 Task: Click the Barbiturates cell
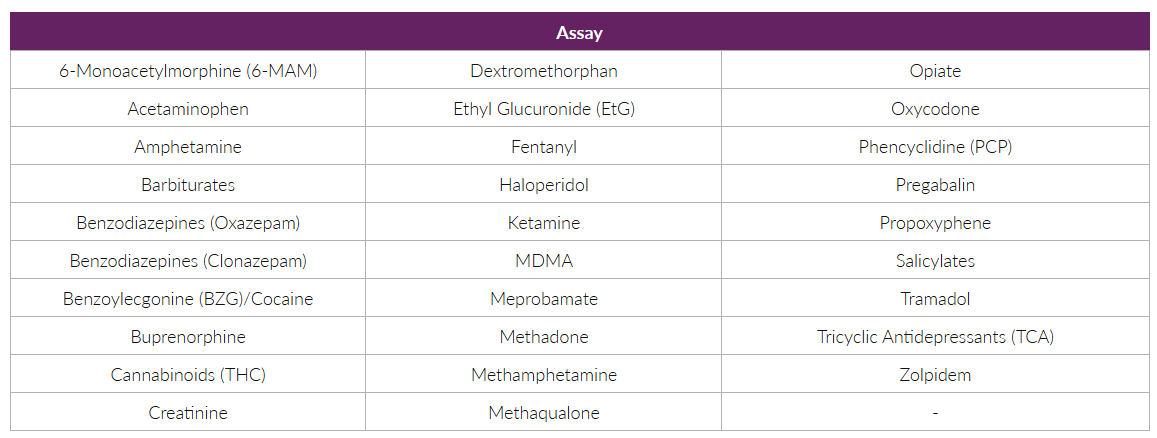(x=188, y=185)
